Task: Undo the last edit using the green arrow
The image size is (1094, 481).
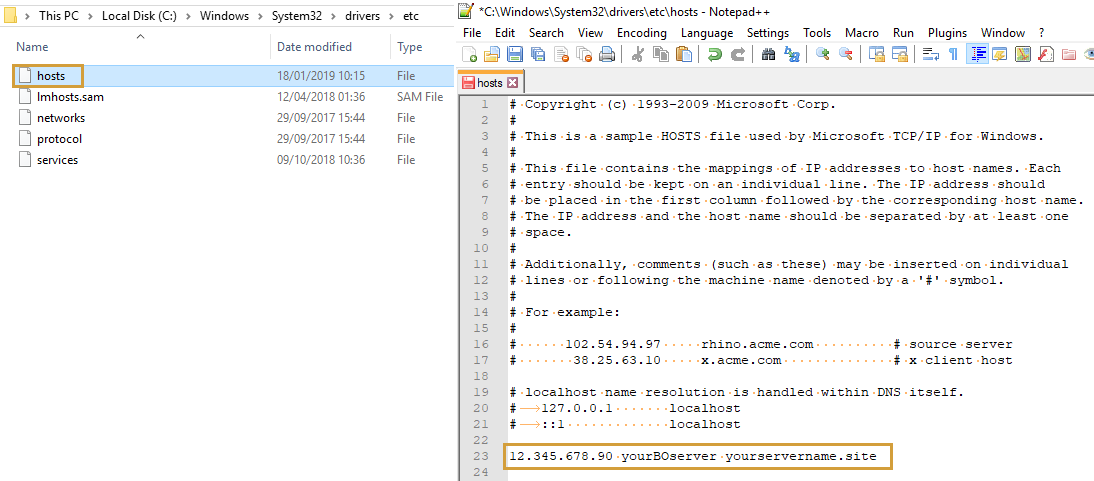Action: 715,55
